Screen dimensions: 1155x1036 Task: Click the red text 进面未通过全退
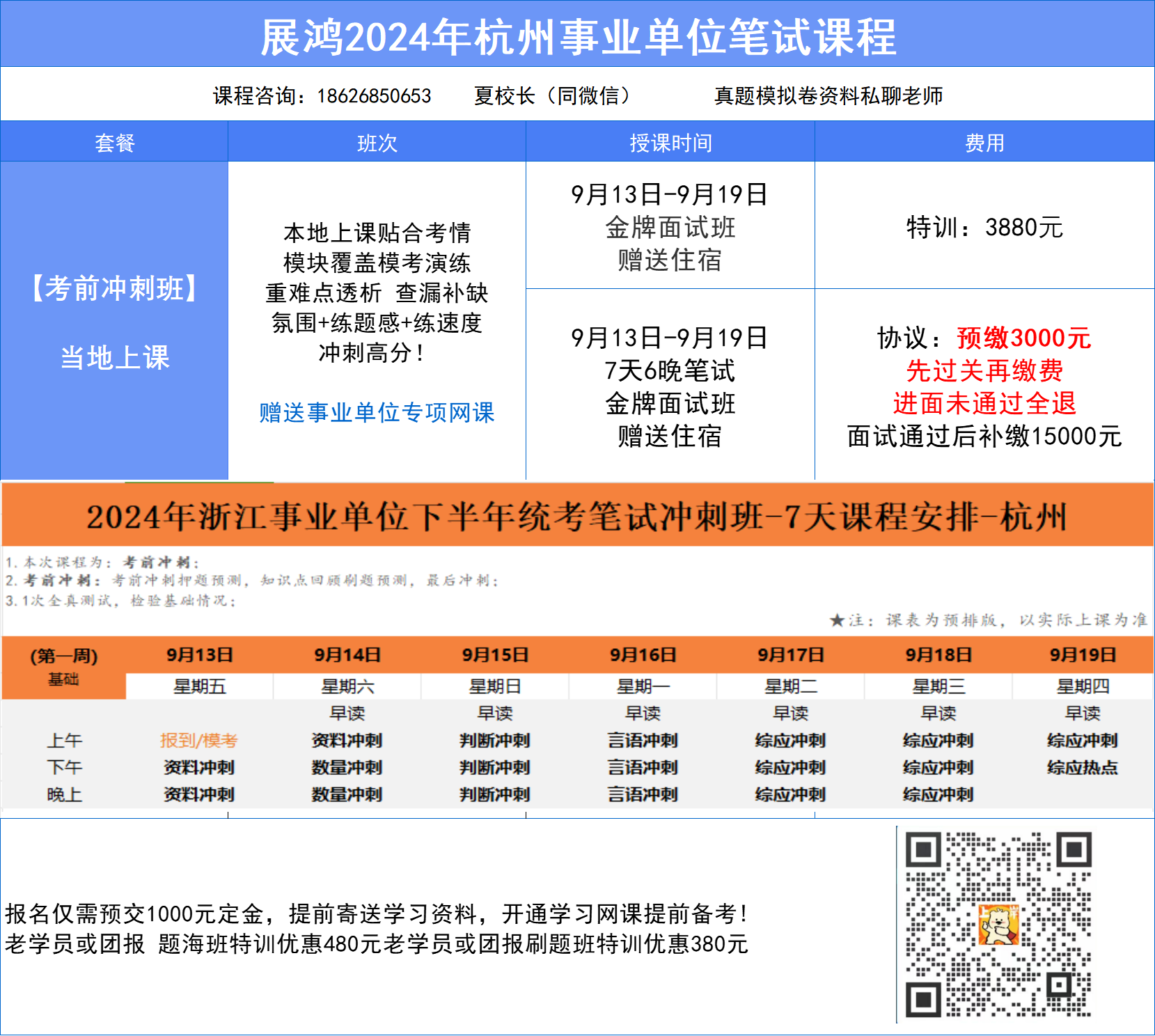tap(984, 403)
